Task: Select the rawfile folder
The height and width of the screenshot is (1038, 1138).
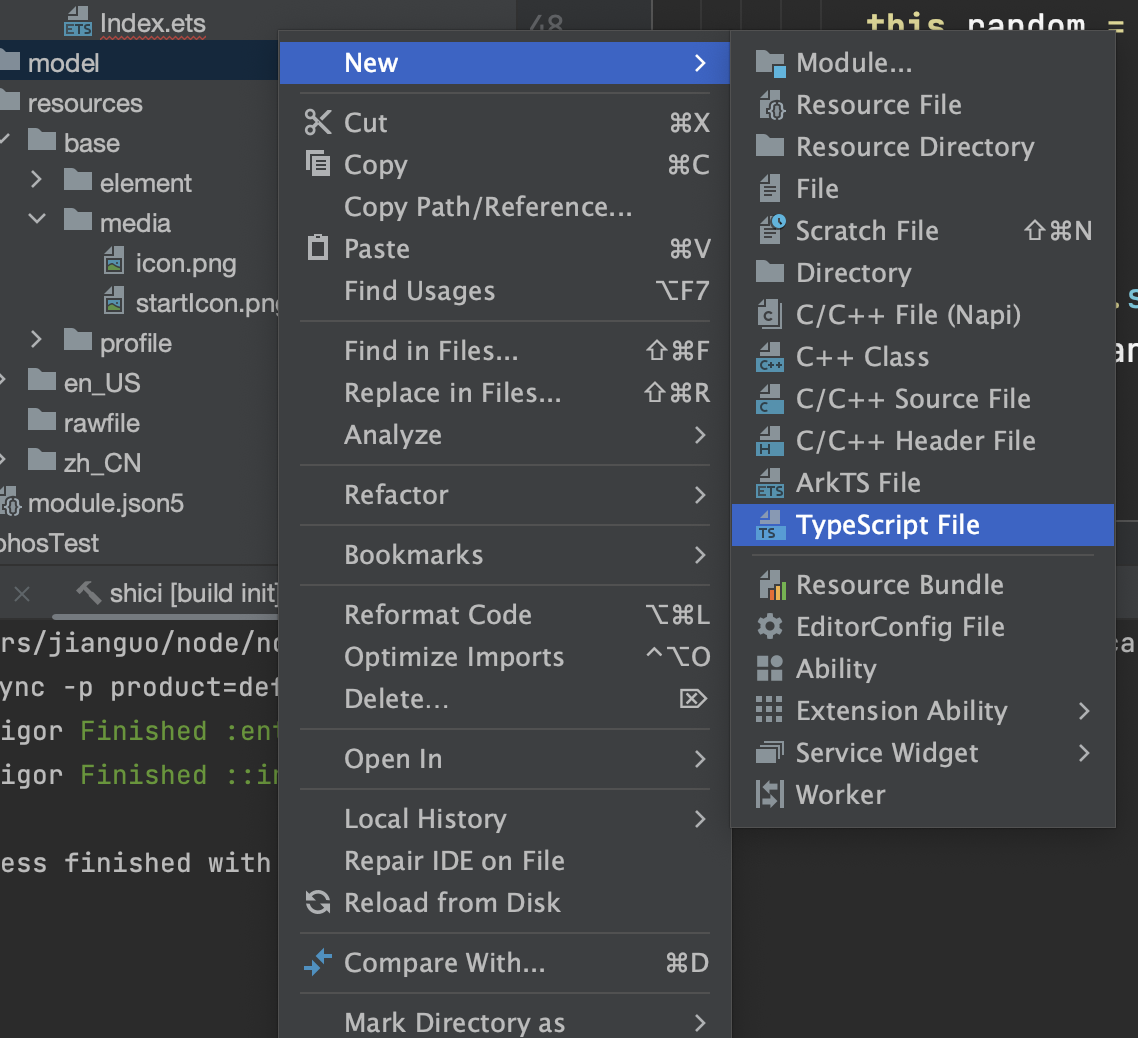Action: pos(102,423)
